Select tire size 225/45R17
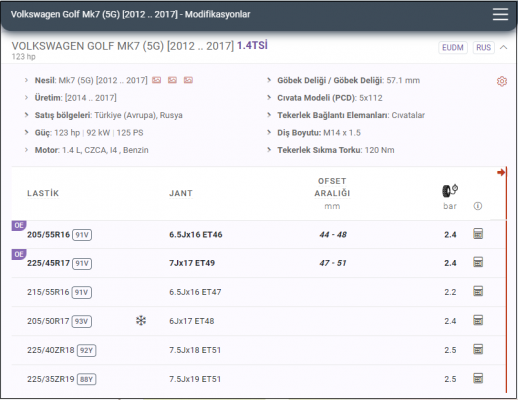Viewport: 518px width, 400px height. pos(48,263)
